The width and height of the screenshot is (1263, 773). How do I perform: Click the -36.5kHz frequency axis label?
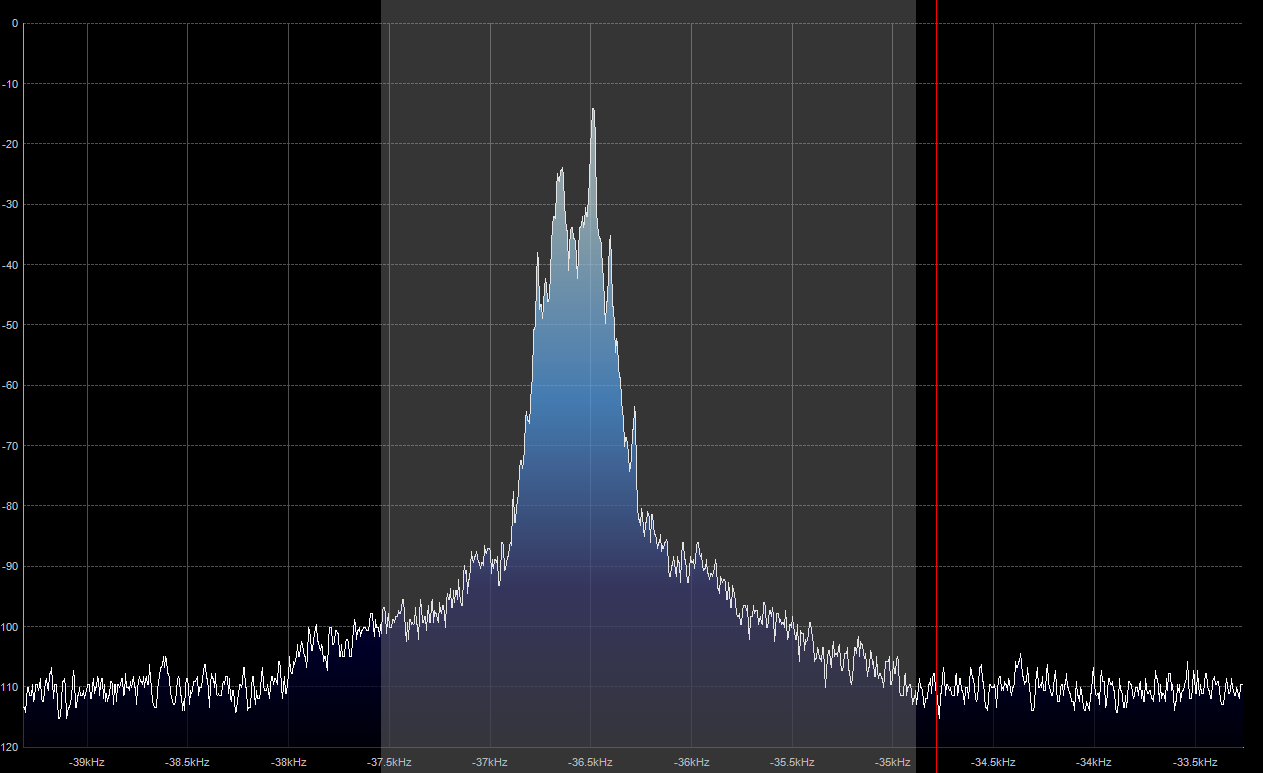pyautogui.click(x=590, y=763)
